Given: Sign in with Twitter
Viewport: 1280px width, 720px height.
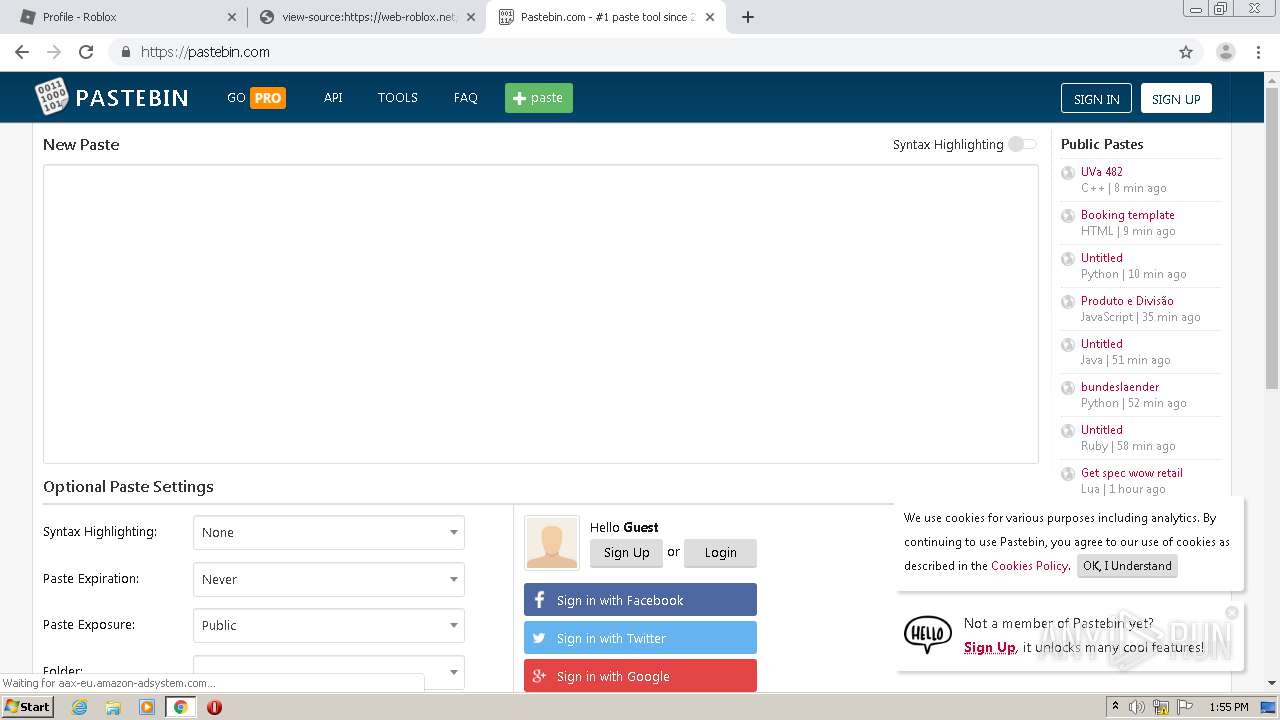Looking at the screenshot, I should pos(640,638).
